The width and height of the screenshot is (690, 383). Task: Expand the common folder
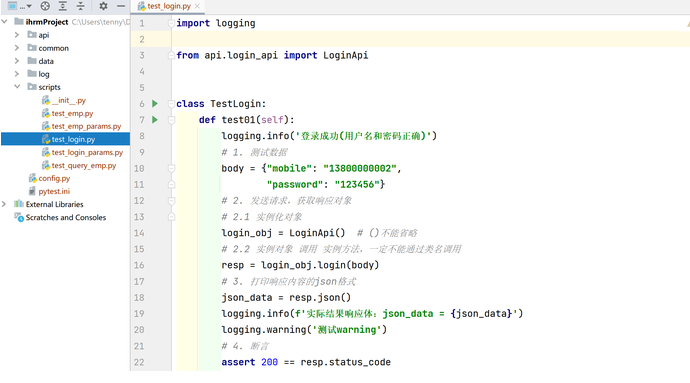click(17, 48)
